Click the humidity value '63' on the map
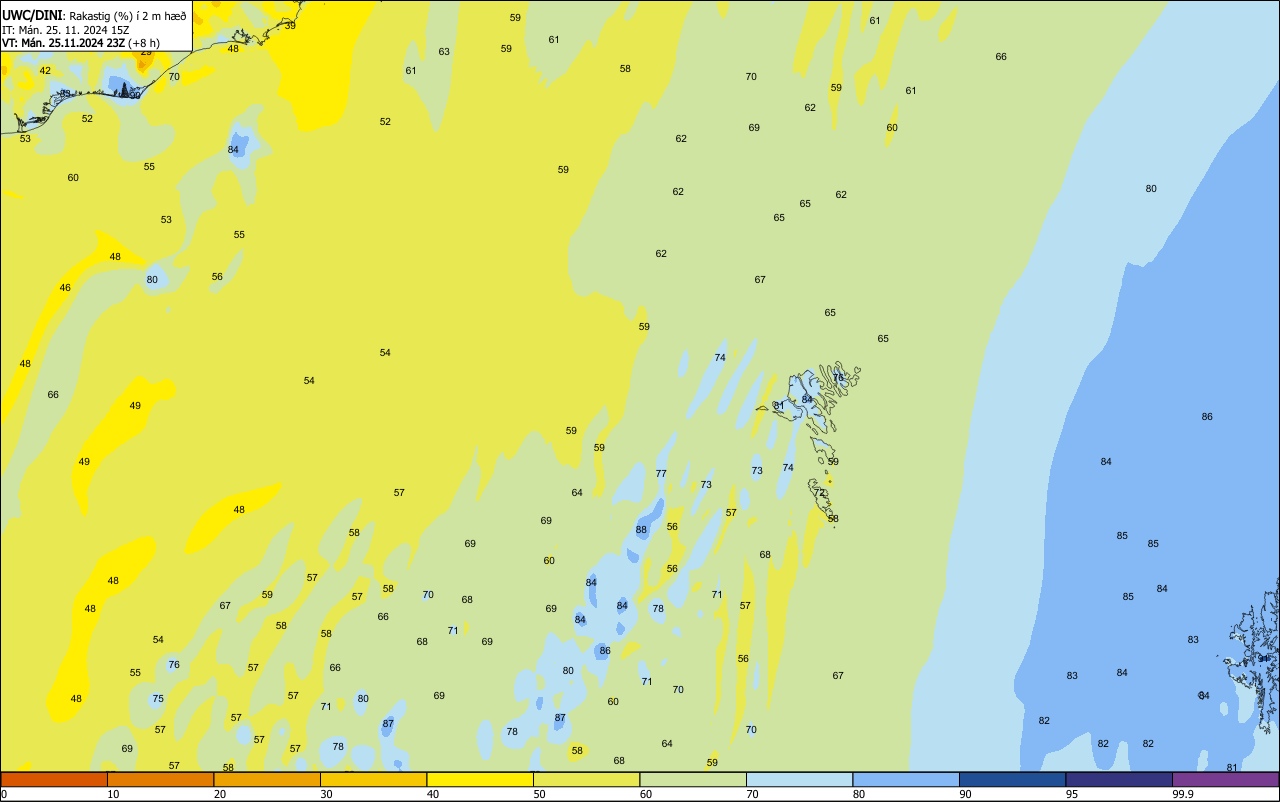The height and width of the screenshot is (802, 1280). 444,52
